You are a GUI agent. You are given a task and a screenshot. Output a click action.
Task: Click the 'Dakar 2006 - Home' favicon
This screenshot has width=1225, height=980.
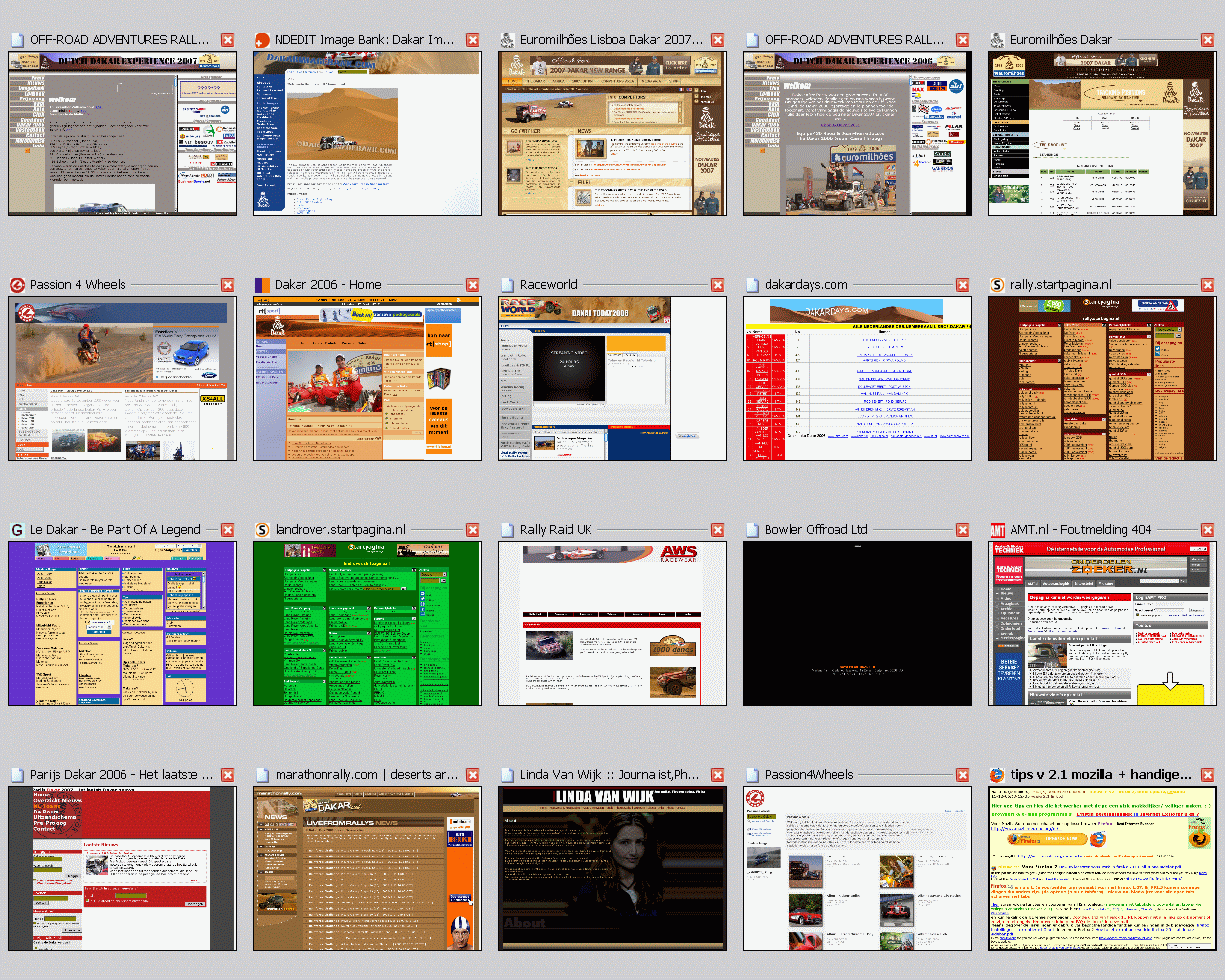pos(262,285)
